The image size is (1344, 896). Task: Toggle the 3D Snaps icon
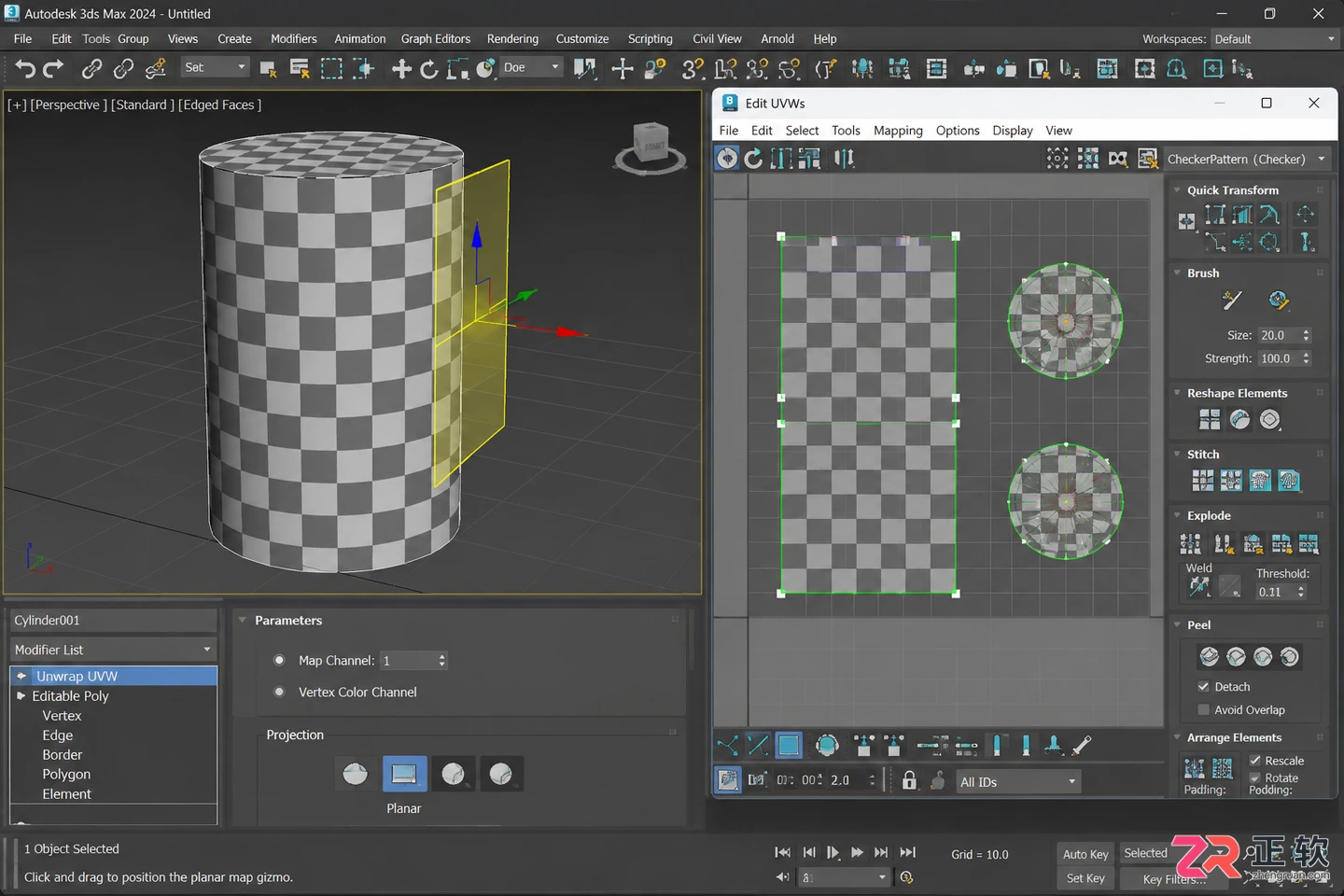(x=693, y=68)
